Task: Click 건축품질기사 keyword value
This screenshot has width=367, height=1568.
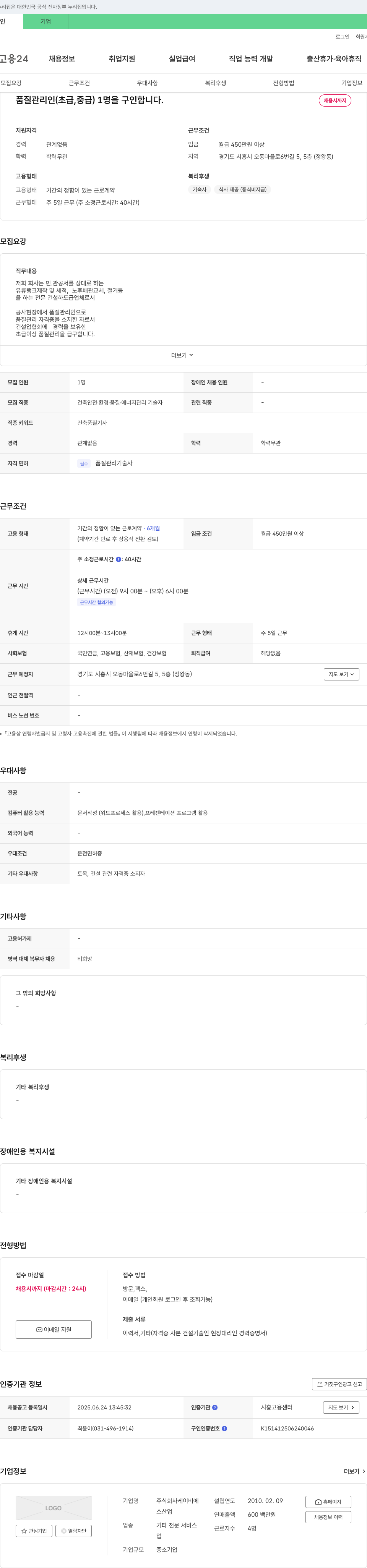Action: pos(92,423)
